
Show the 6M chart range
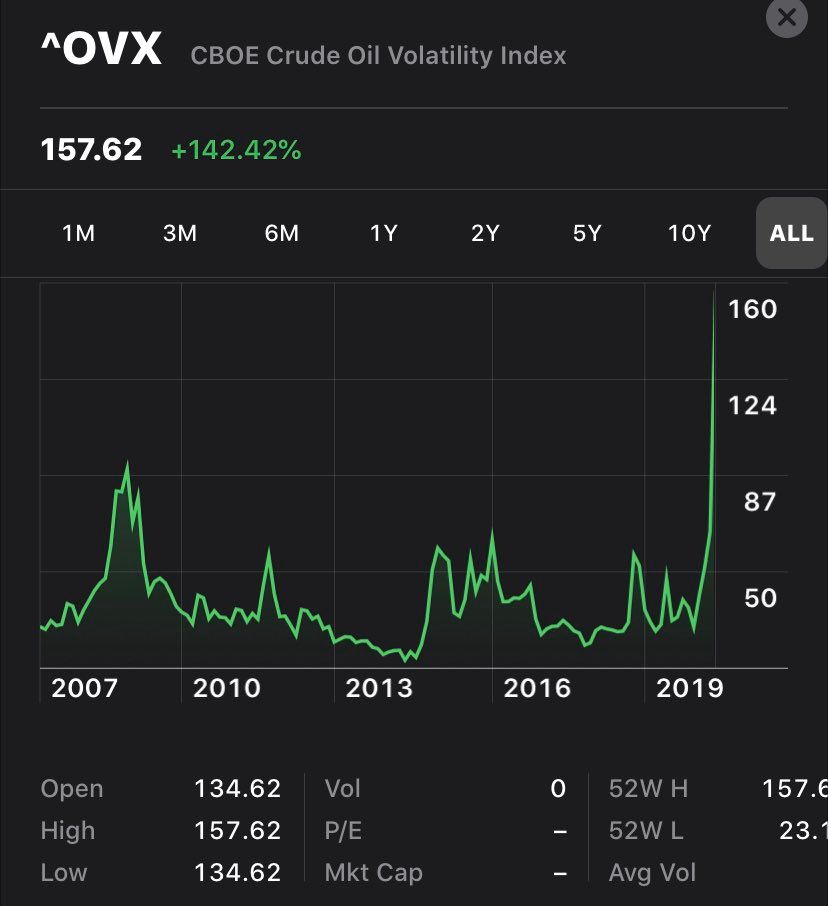pos(282,233)
